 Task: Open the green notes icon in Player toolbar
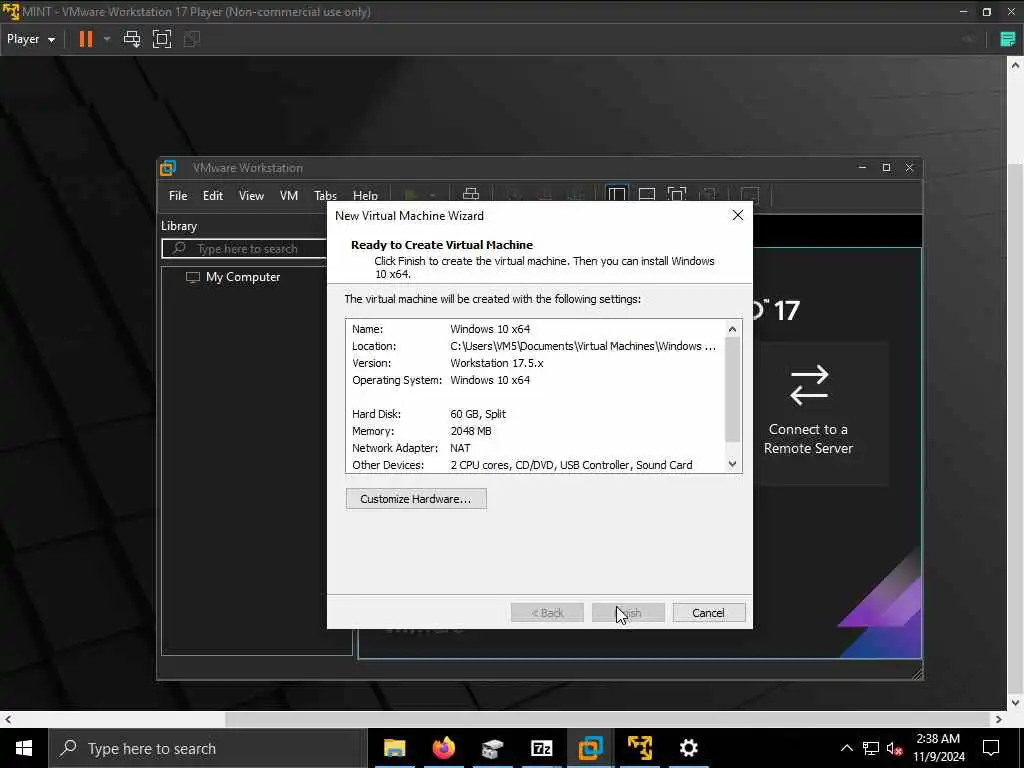coord(1008,39)
